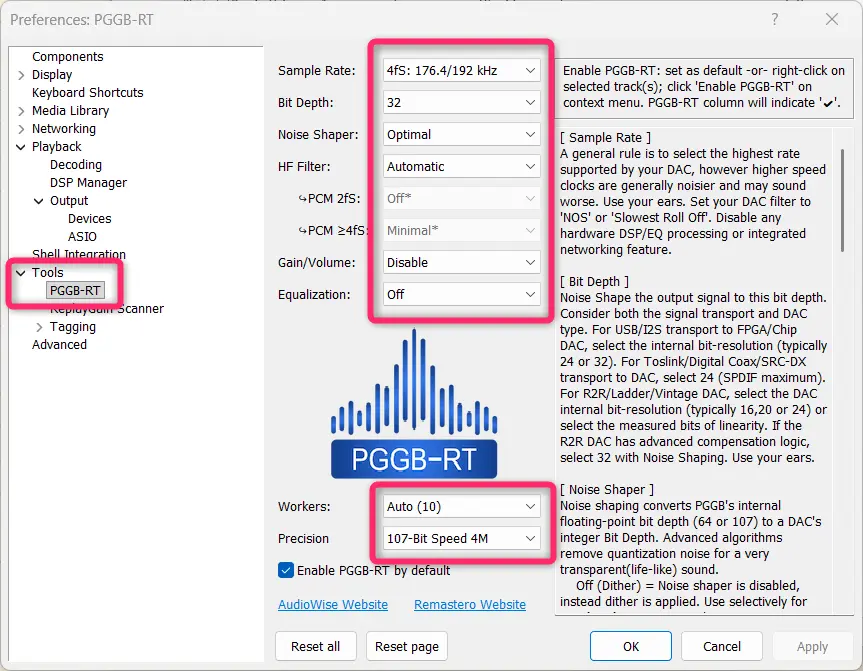Open the Bit Depth dropdown

[x=461, y=103]
